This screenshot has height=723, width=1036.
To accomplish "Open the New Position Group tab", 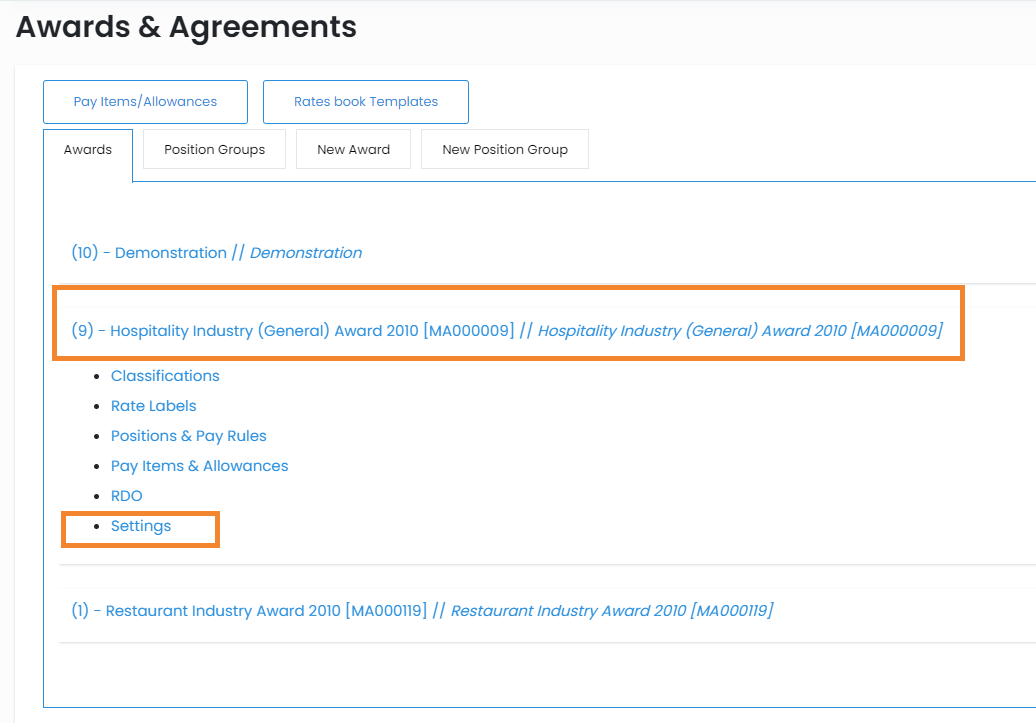I will tap(504, 150).
